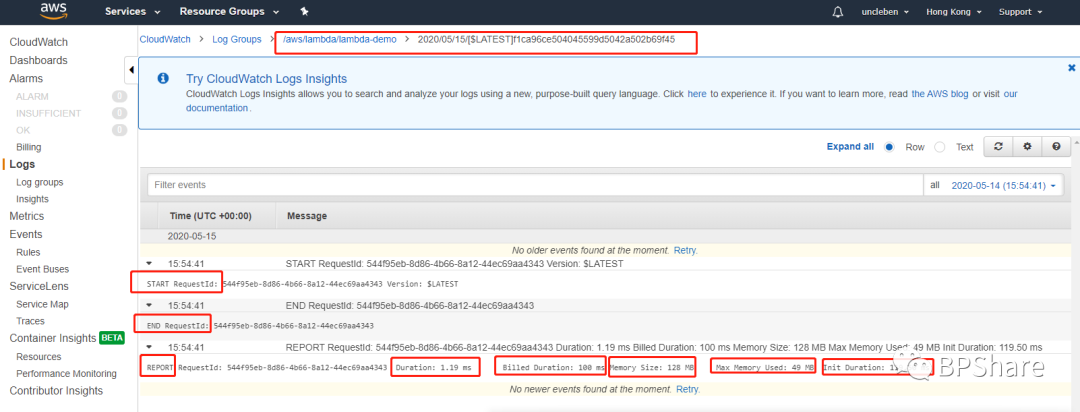Screen dimensions: 1080x412
Task: Open Performance Monitoring in the sidebar
Action: point(66,373)
